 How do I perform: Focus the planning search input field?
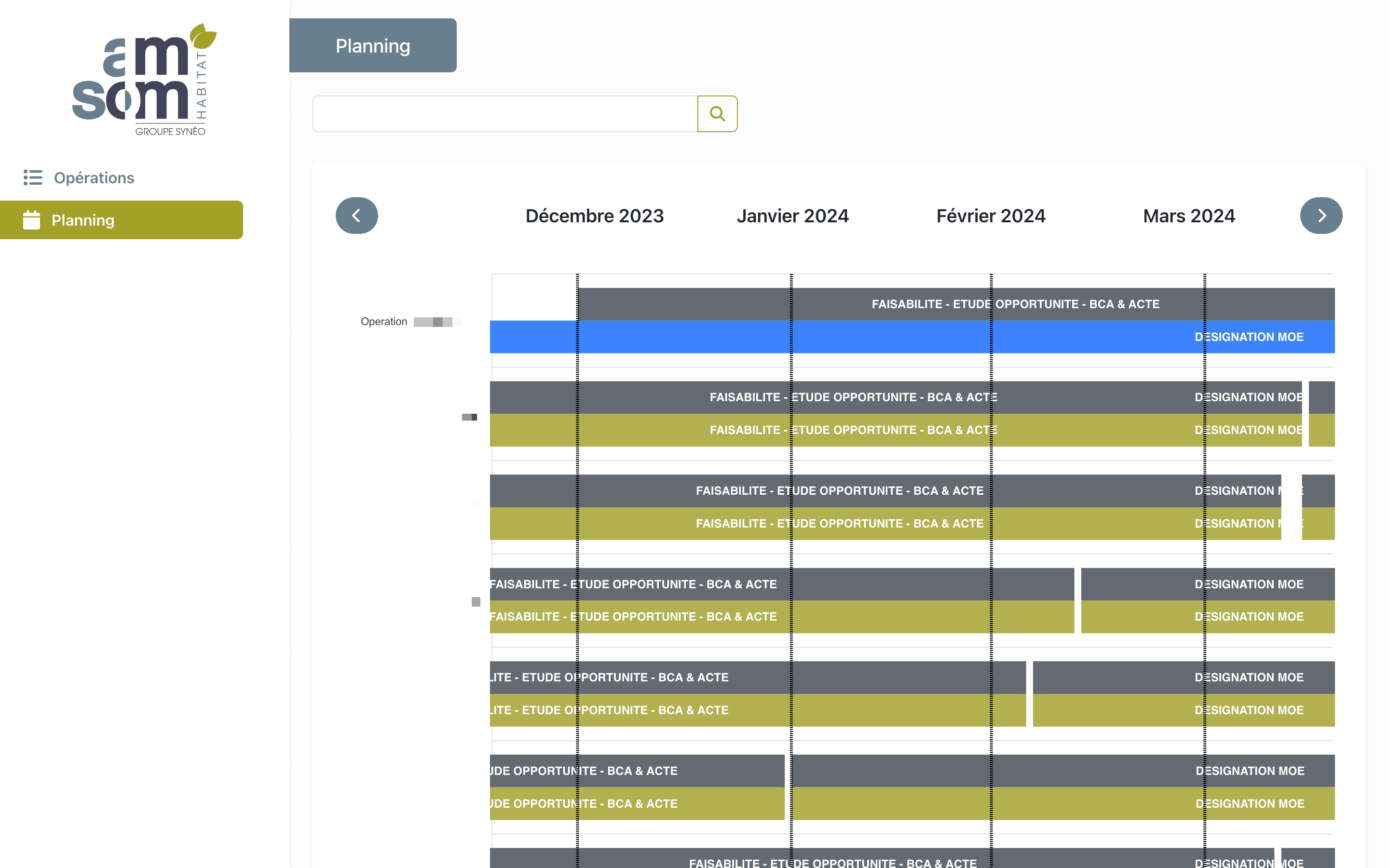click(505, 114)
